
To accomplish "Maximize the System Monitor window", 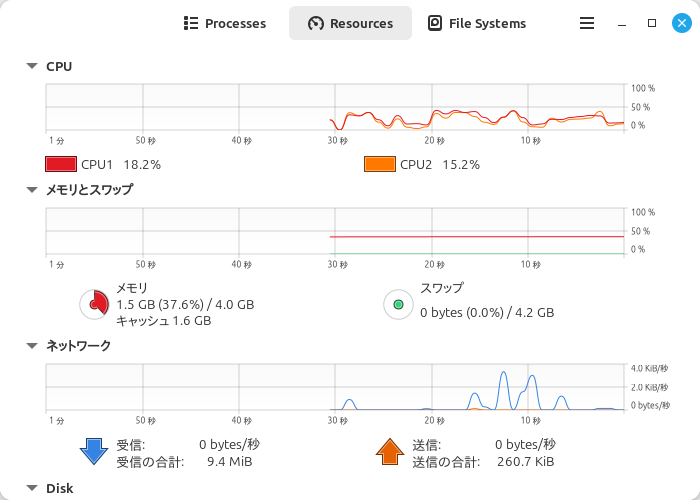I will (x=652, y=23).
